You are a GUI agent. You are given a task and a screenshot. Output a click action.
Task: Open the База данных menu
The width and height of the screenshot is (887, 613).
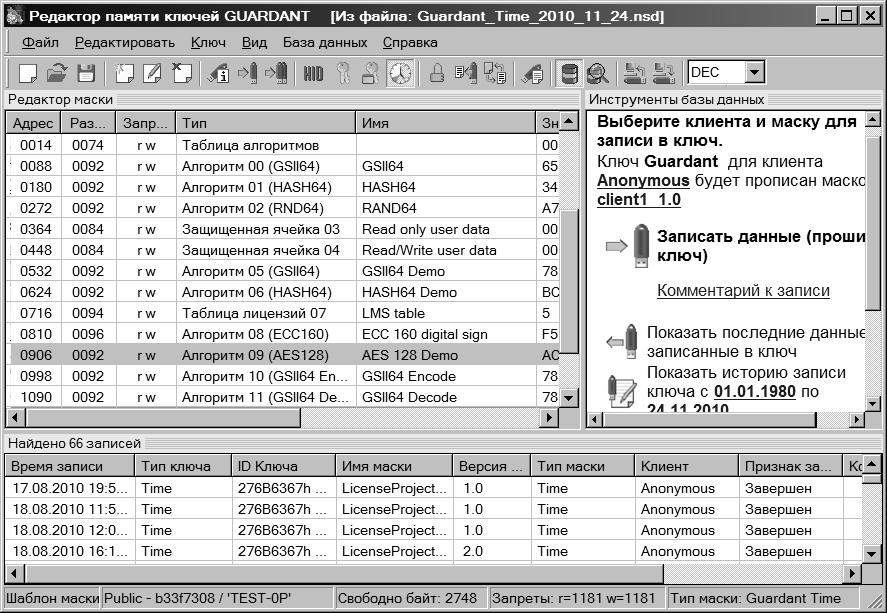tap(324, 42)
